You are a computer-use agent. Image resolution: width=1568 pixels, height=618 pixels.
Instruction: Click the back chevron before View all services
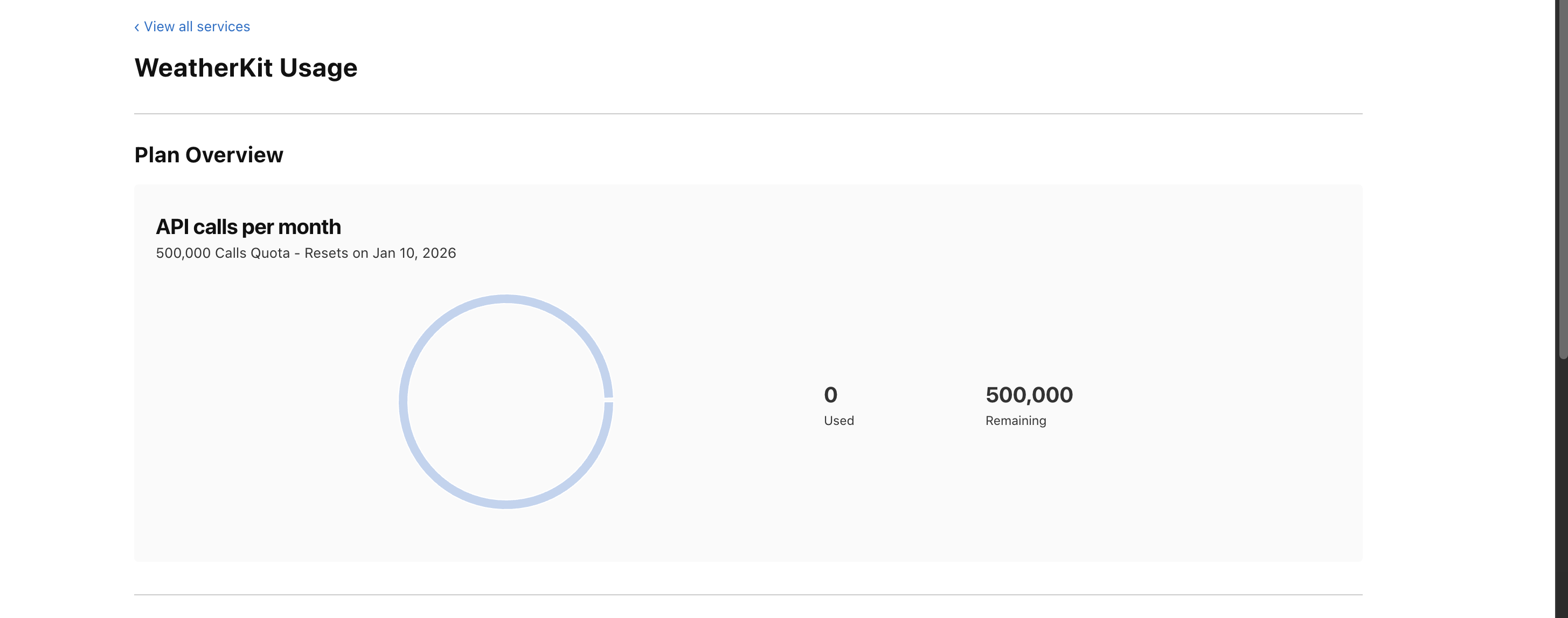point(137,28)
